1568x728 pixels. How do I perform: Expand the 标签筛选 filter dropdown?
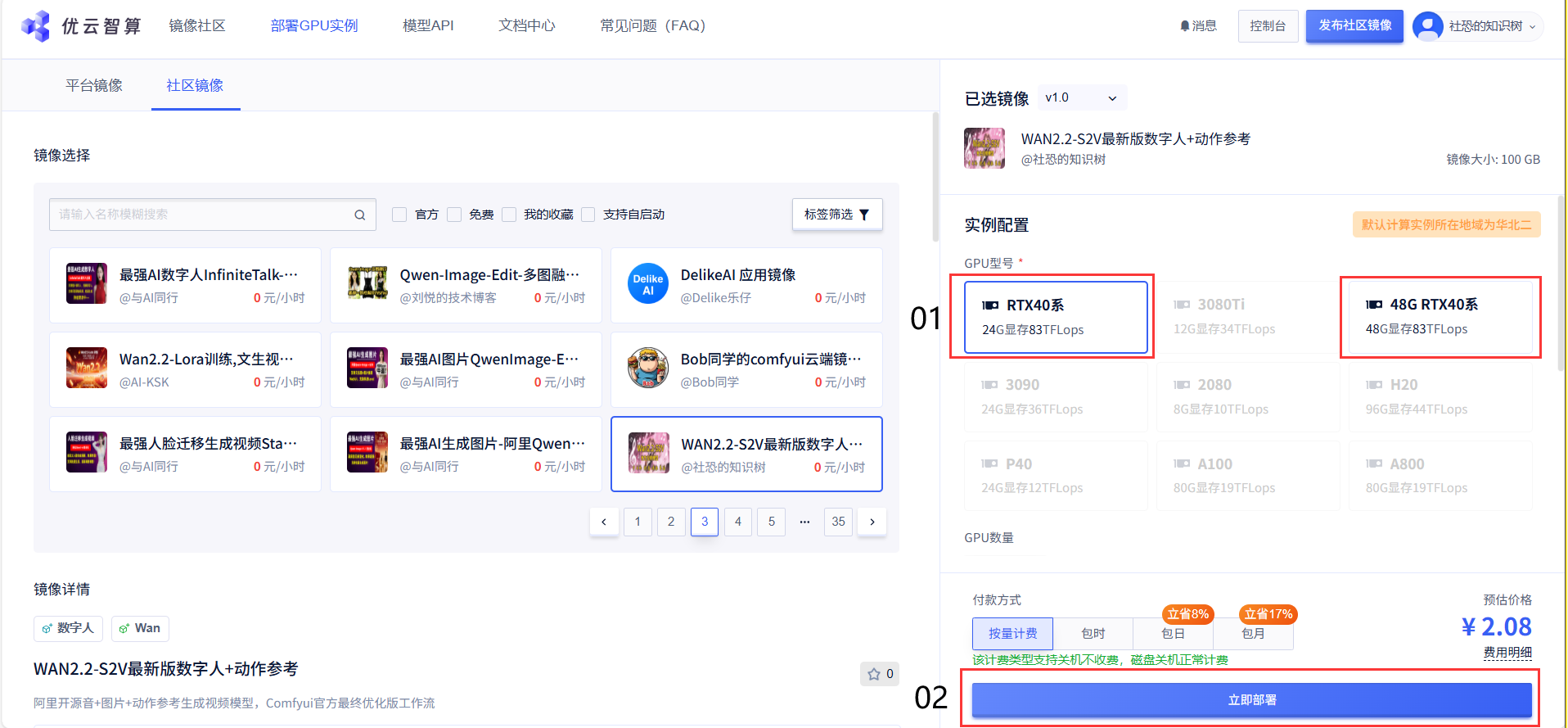click(x=836, y=215)
